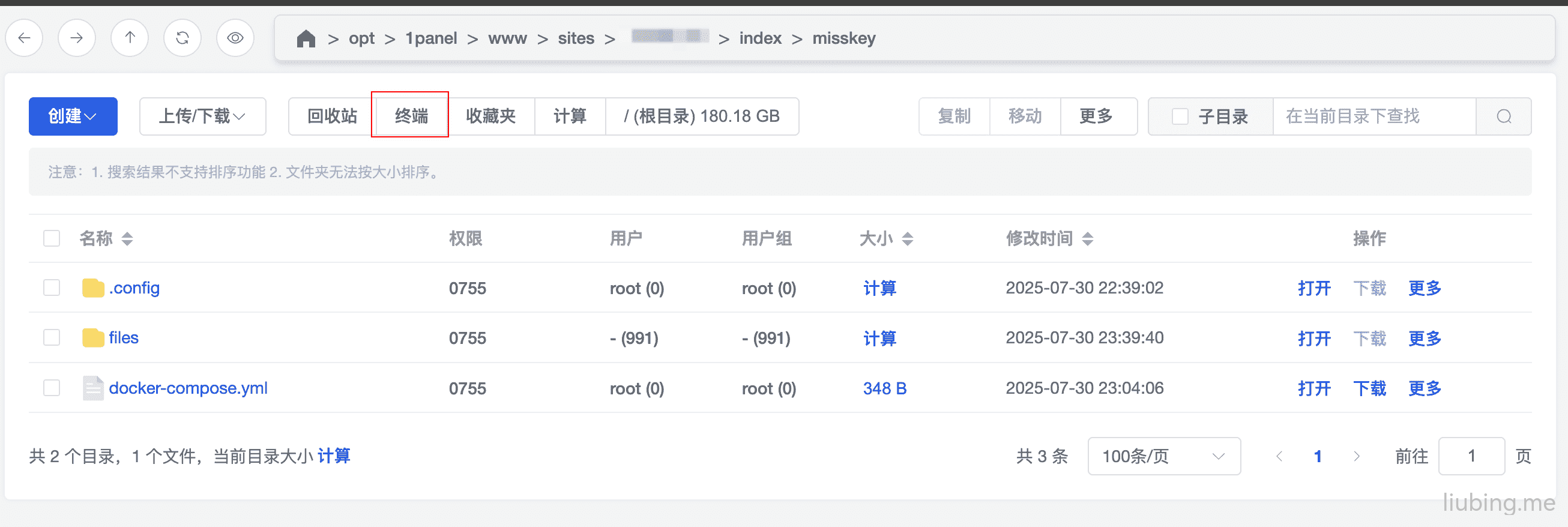The height and width of the screenshot is (527, 1568).
Task: Open the 100条/页 page size dropdown
Action: 1164,456
